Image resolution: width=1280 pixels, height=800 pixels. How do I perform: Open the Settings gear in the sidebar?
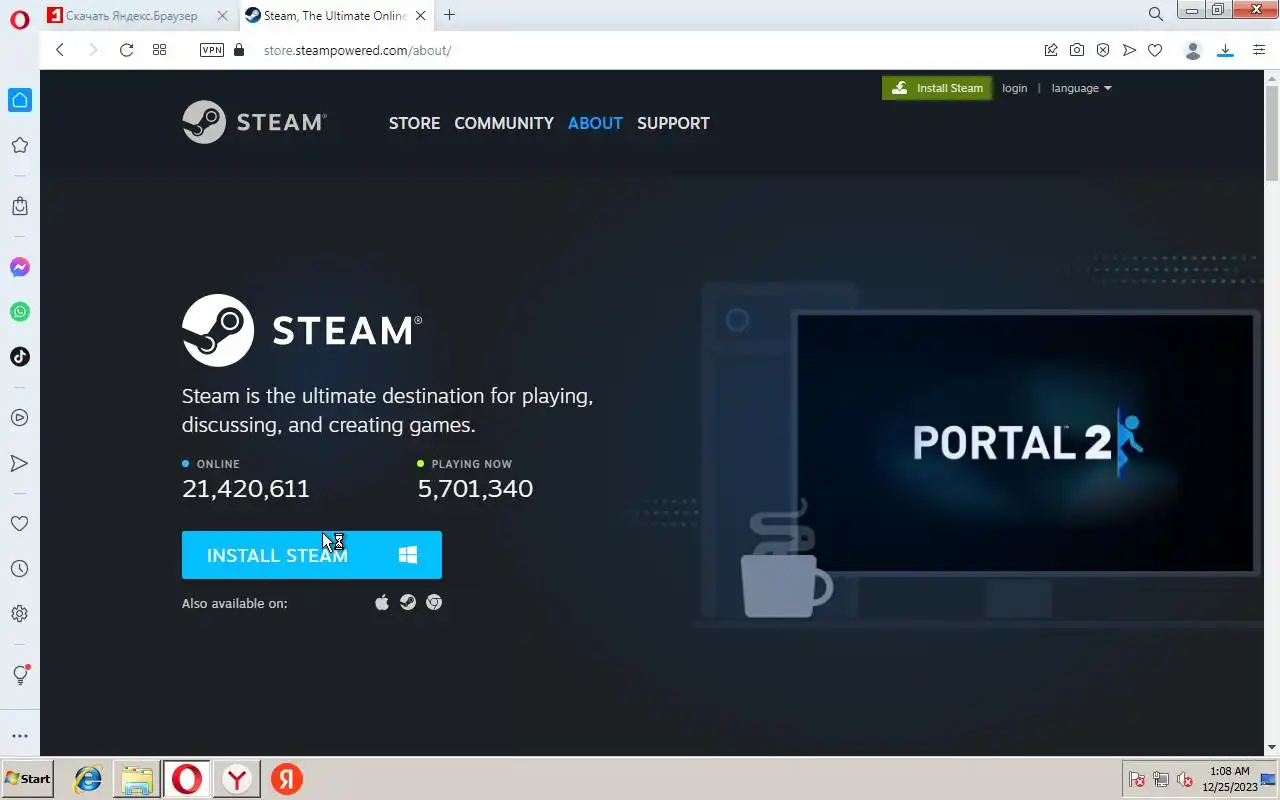point(19,614)
